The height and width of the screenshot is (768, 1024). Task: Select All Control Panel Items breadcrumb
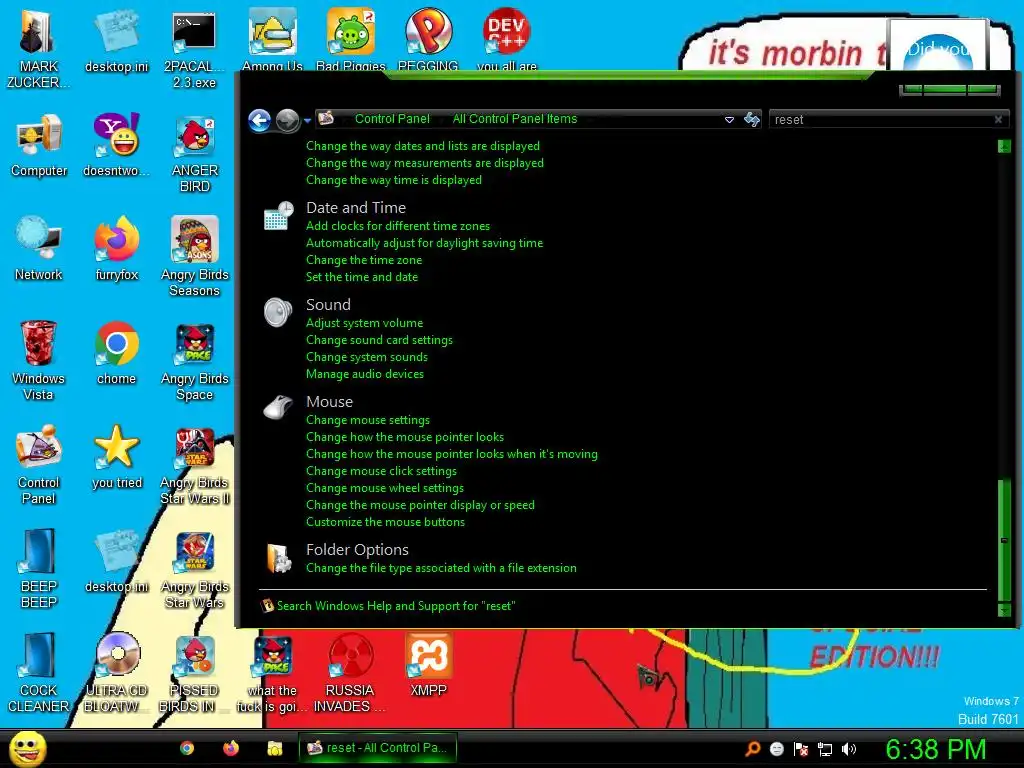click(x=515, y=119)
